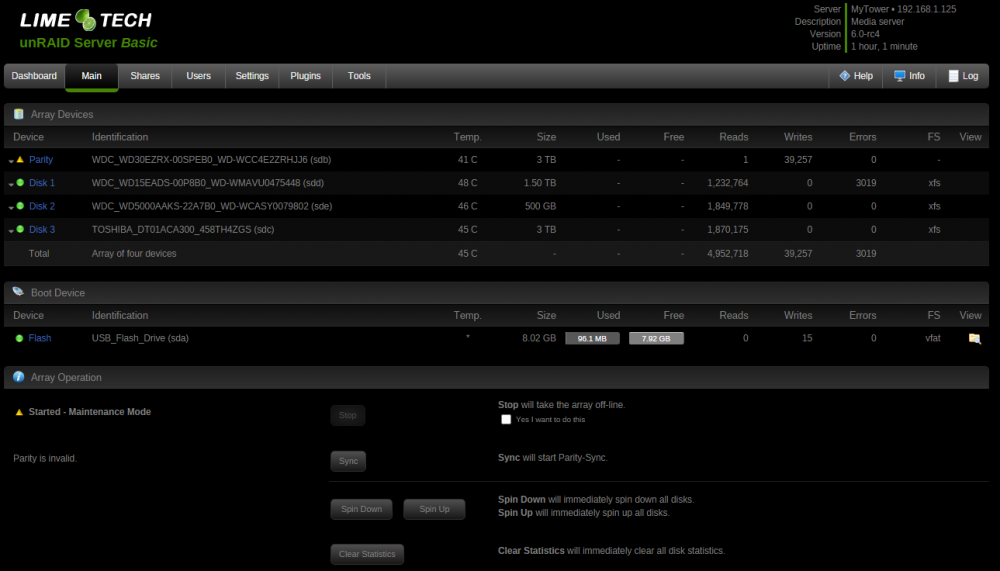Click the Disk 2 size 500 GB
This screenshot has width=1000, height=571.
coord(540,206)
